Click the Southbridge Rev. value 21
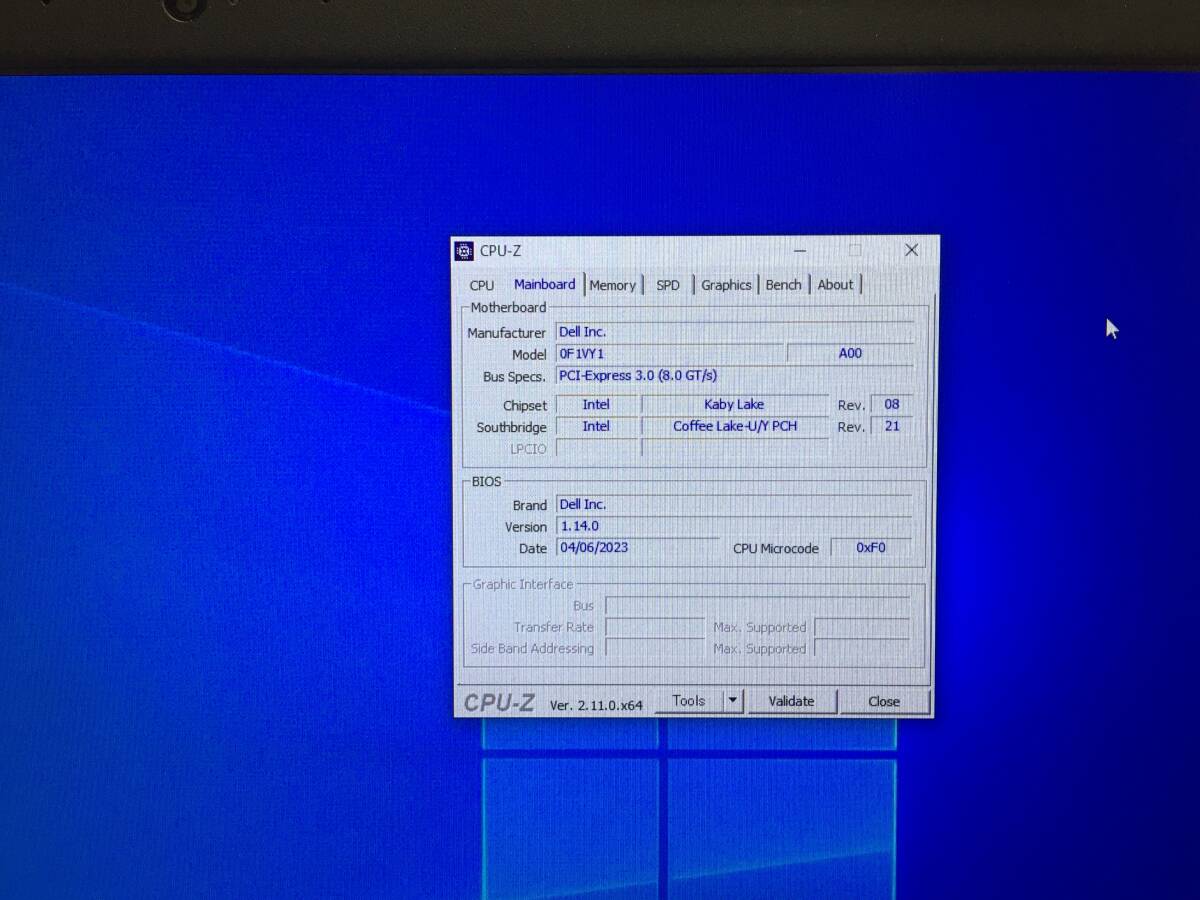The image size is (1200, 900). [892, 427]
